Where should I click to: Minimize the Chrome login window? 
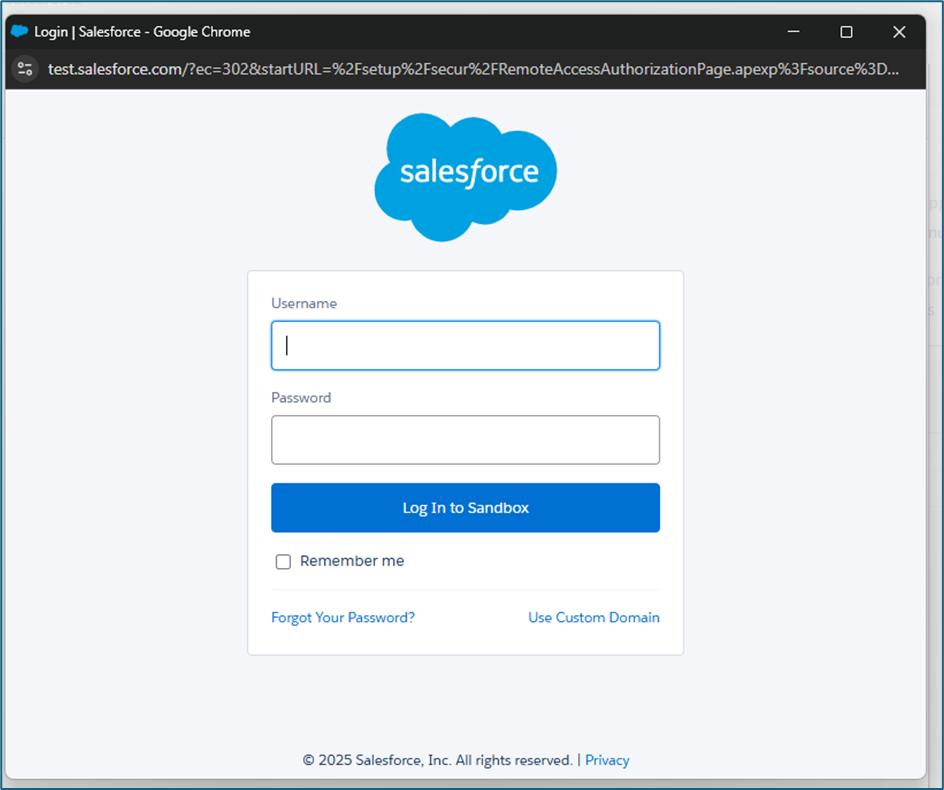point(793,32)
